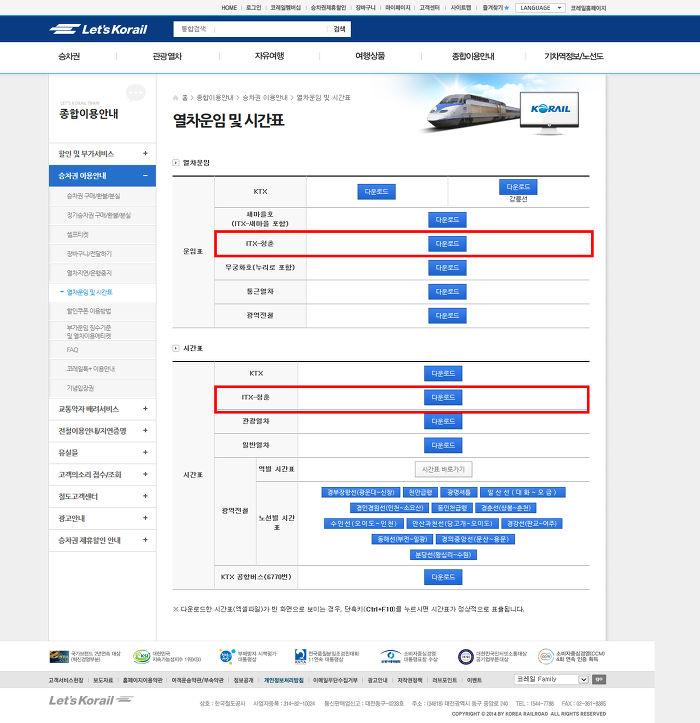This screenshot has height=723, width=700.
Task: Open the 수인선(오이도~인천) line timetable
Action: 364,524
